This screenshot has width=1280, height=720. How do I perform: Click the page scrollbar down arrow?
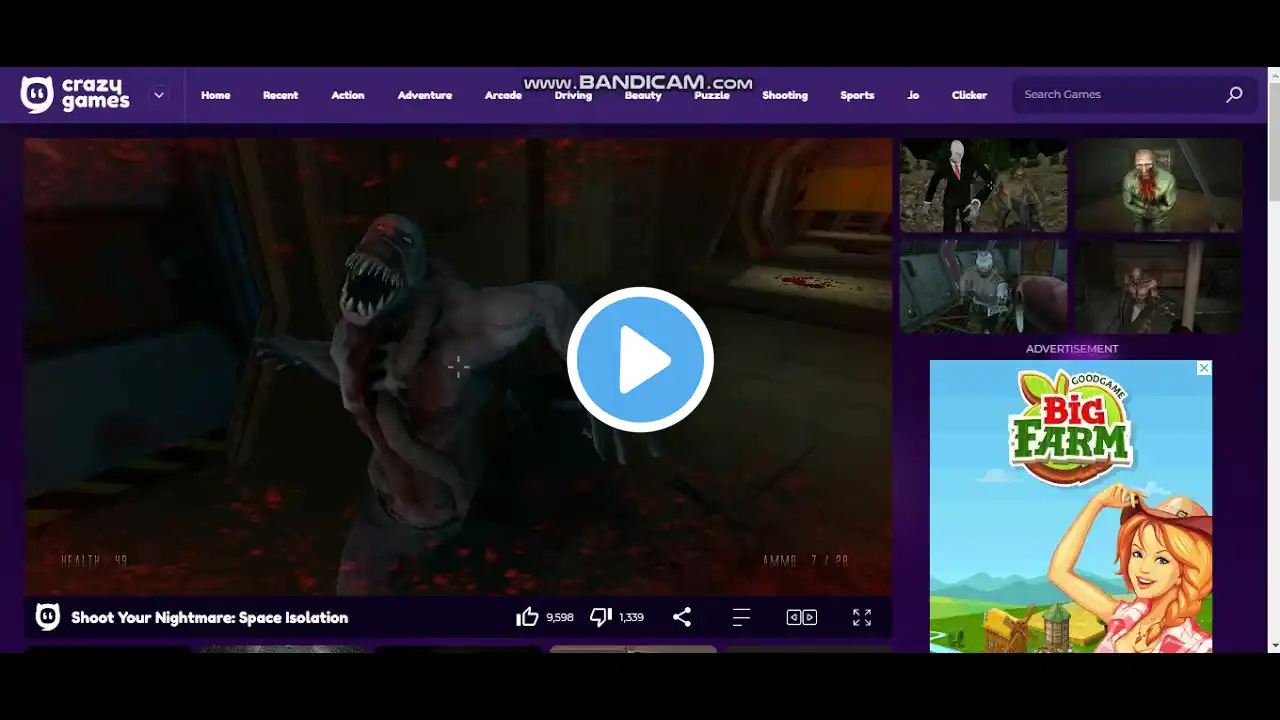pyautogui.click(x=1274, y=645)
